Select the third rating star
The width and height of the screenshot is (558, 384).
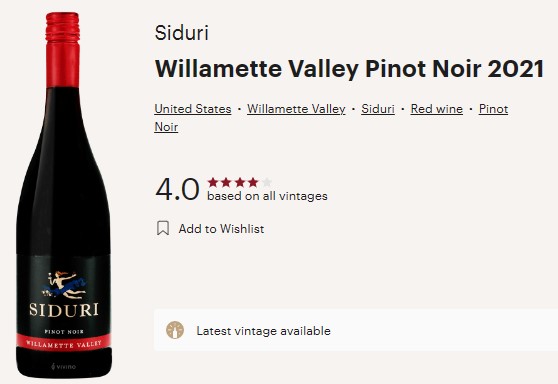pyautogui.click(x=240, y=183)
